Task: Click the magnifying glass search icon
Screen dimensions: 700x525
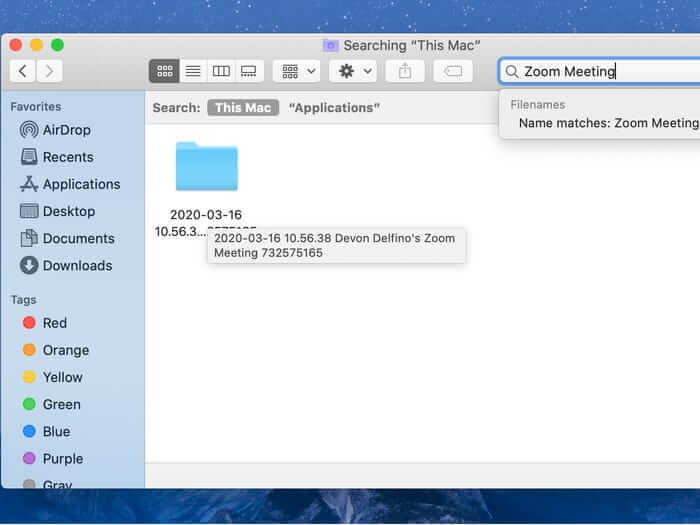Action: pos(512,71)
